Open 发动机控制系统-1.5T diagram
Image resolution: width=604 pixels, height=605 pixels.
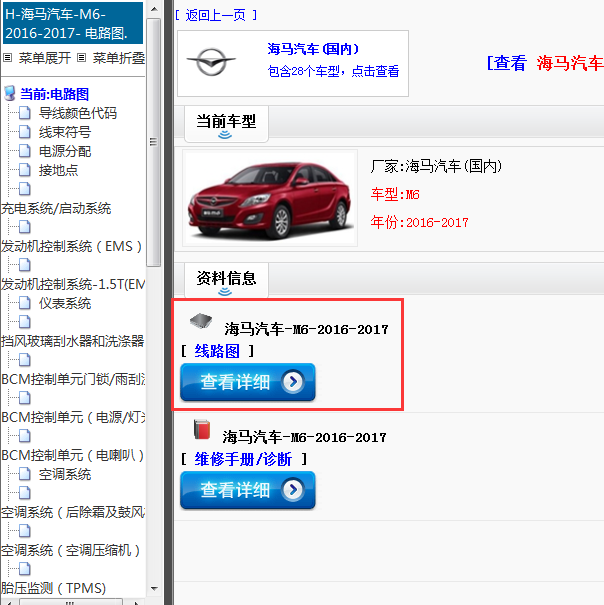pyautogui.click(x=73, y=284)
